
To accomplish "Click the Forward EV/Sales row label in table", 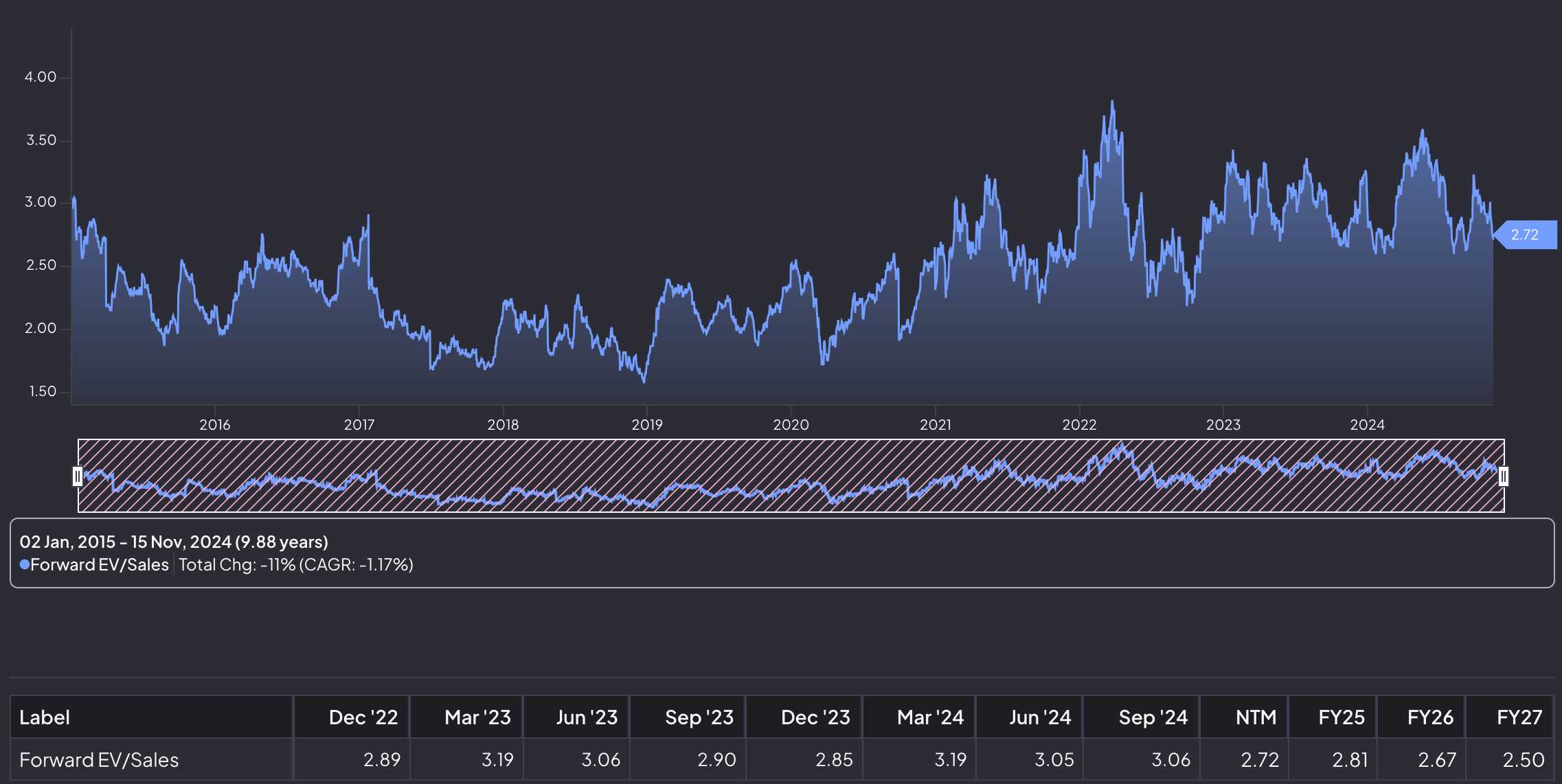I will 99,760.
